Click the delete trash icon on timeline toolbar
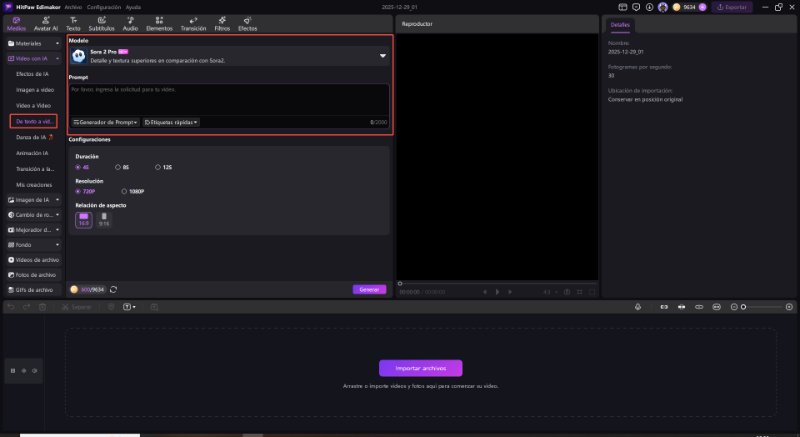The height and width of the screenshot is (437, 800). point(43,307)
